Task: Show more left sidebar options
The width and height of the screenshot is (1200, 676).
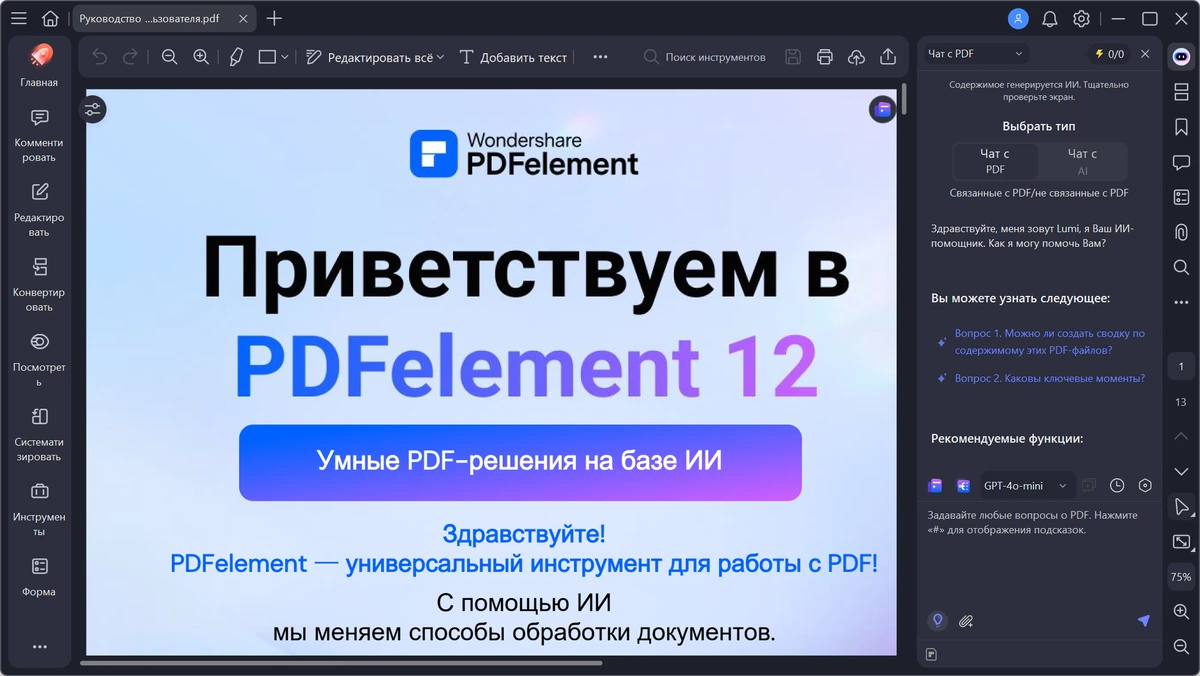Action: point(39,647)
